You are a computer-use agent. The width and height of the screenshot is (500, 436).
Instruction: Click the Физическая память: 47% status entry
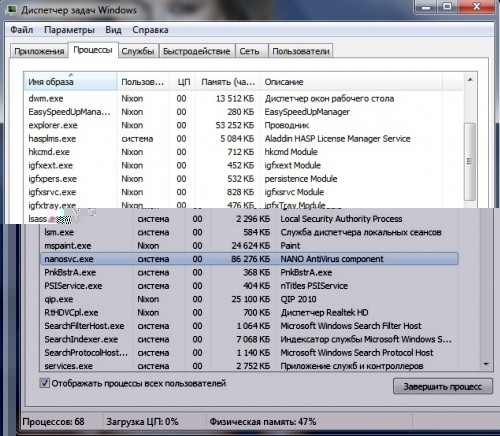(263, 422)
